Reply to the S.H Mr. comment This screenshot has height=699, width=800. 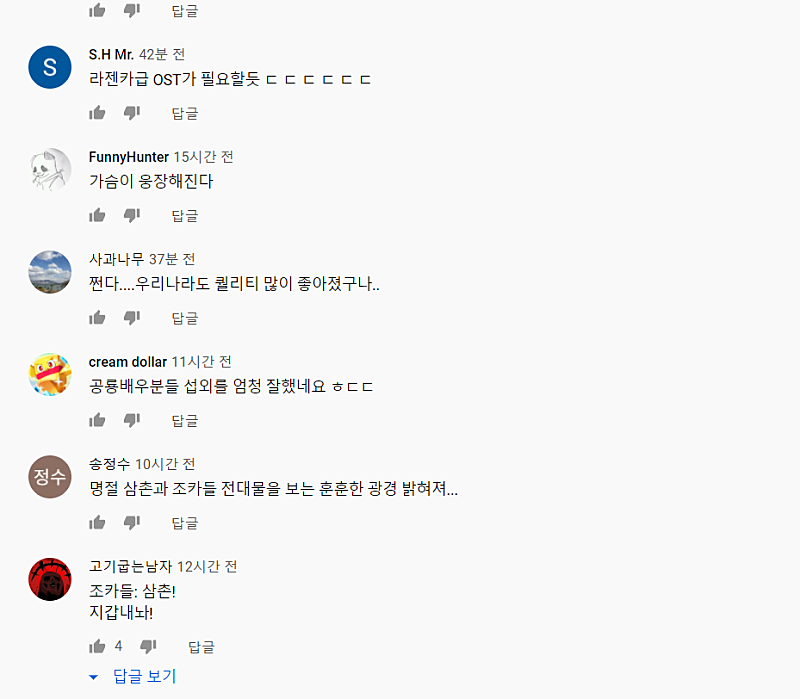(185, 113)
